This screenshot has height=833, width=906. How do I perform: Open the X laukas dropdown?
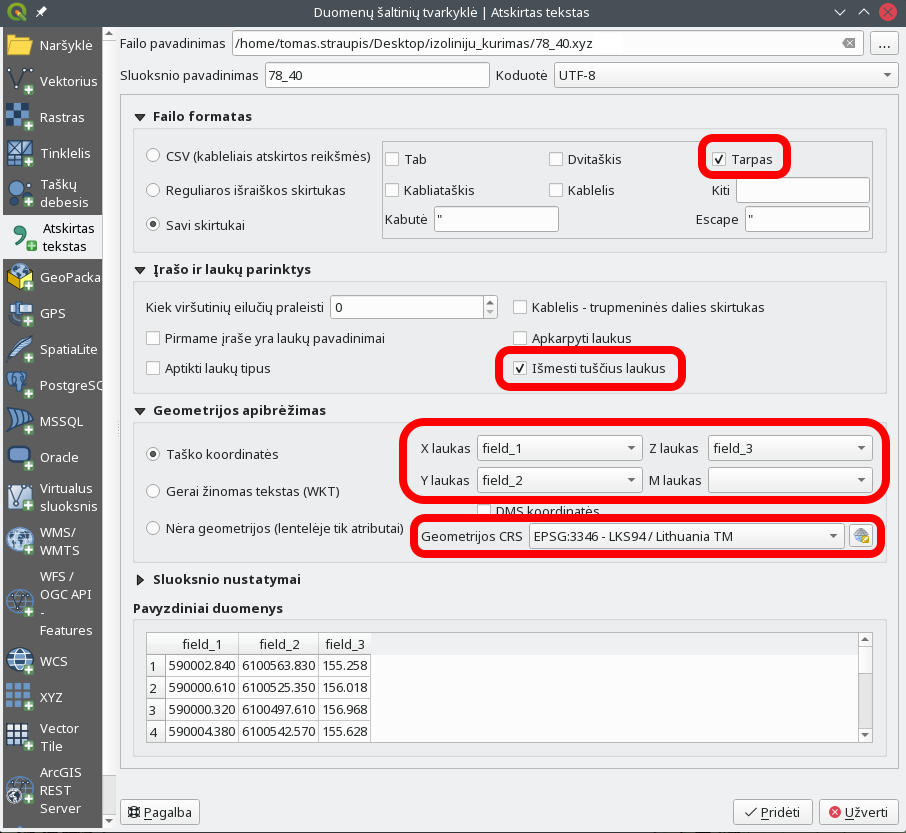click(x=559, y=448)
